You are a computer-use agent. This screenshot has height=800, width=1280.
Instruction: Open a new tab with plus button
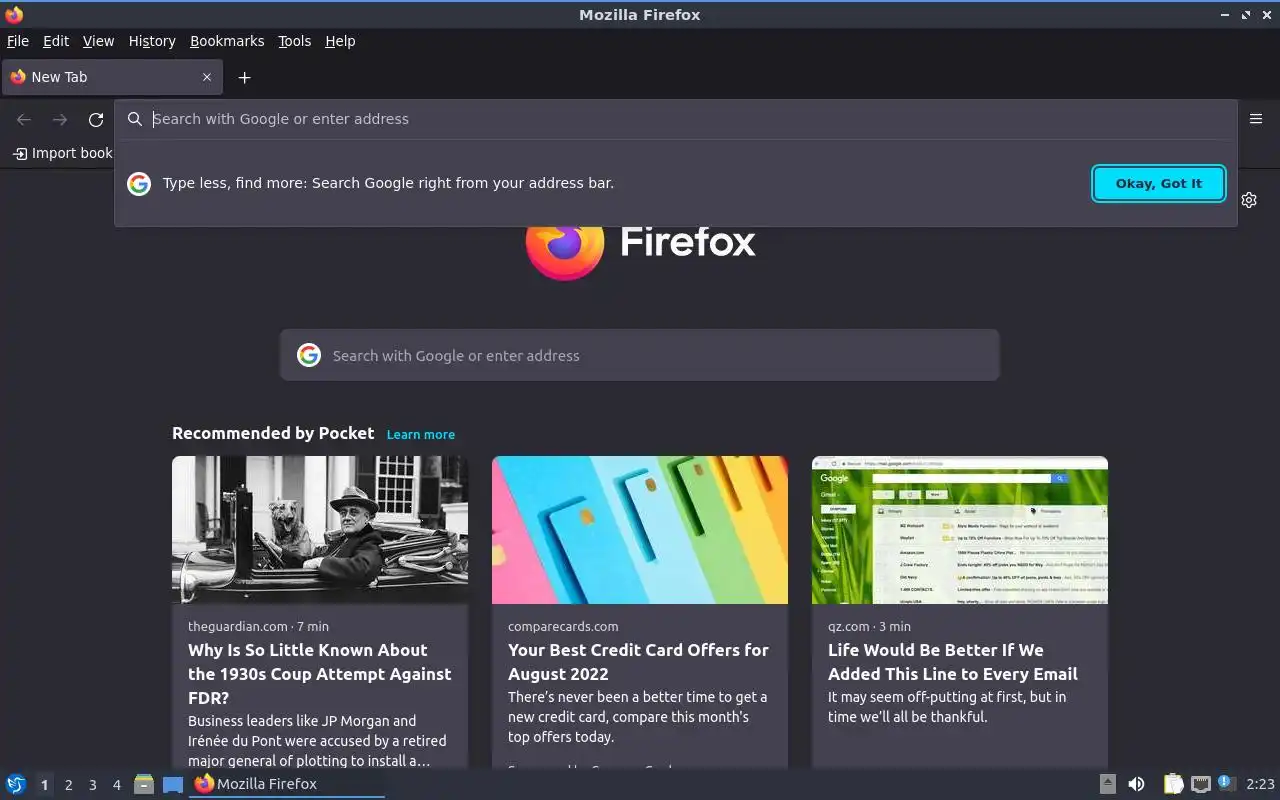244,77
